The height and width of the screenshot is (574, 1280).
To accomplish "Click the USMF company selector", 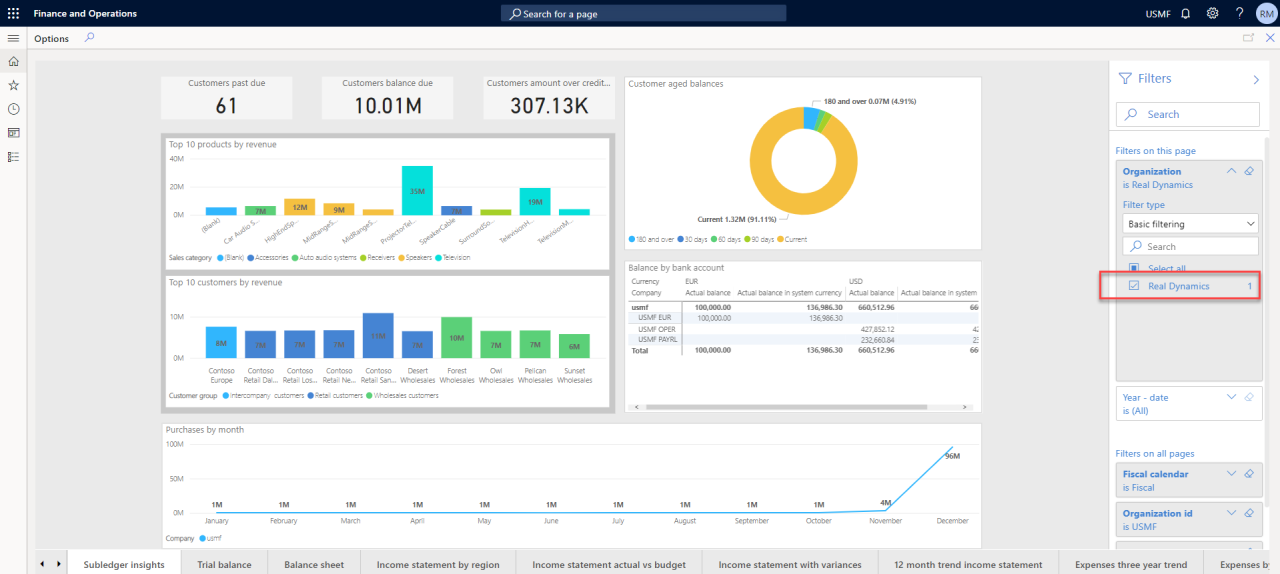I will [x=1158, y=14].
